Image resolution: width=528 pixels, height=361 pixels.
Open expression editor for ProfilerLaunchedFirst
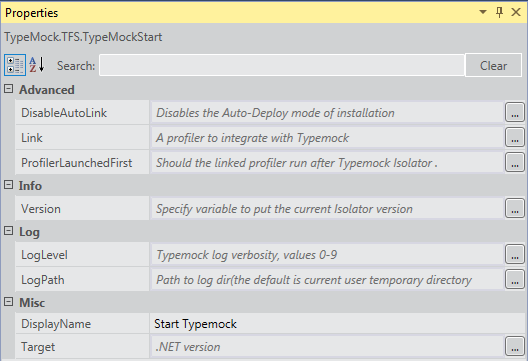click(515, 162)
